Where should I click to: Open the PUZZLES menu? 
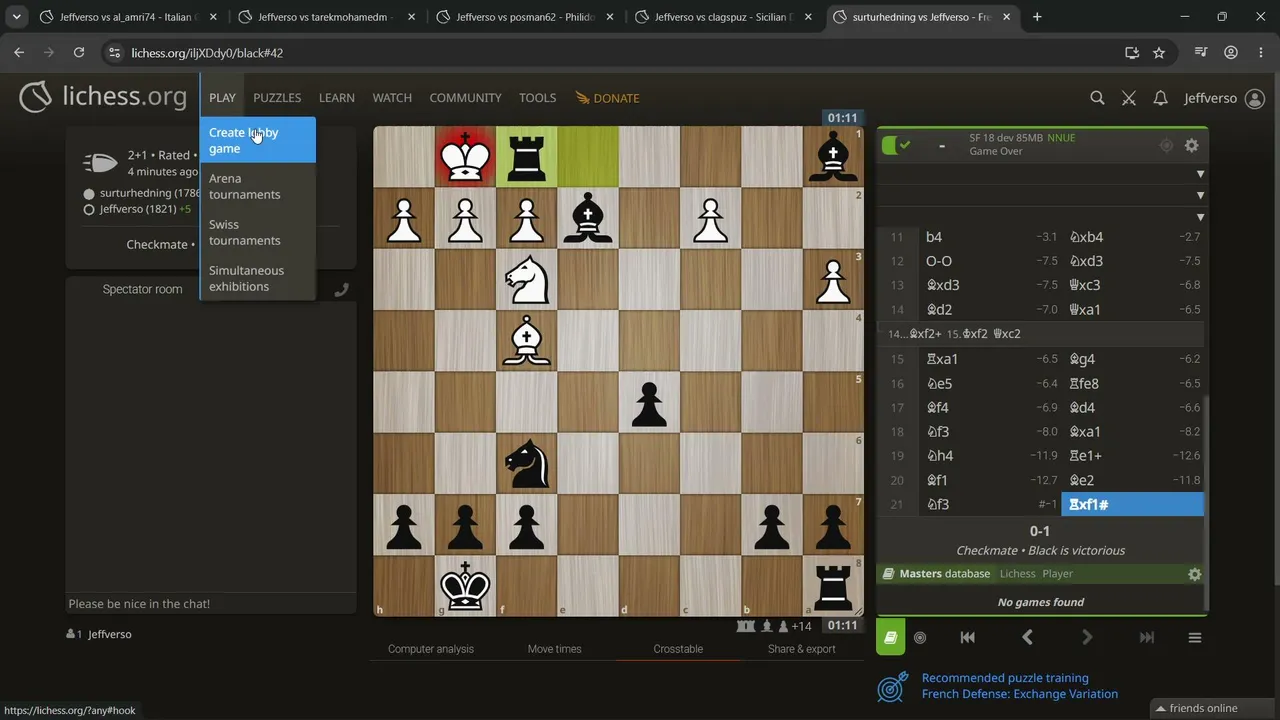tap(277, 98)
